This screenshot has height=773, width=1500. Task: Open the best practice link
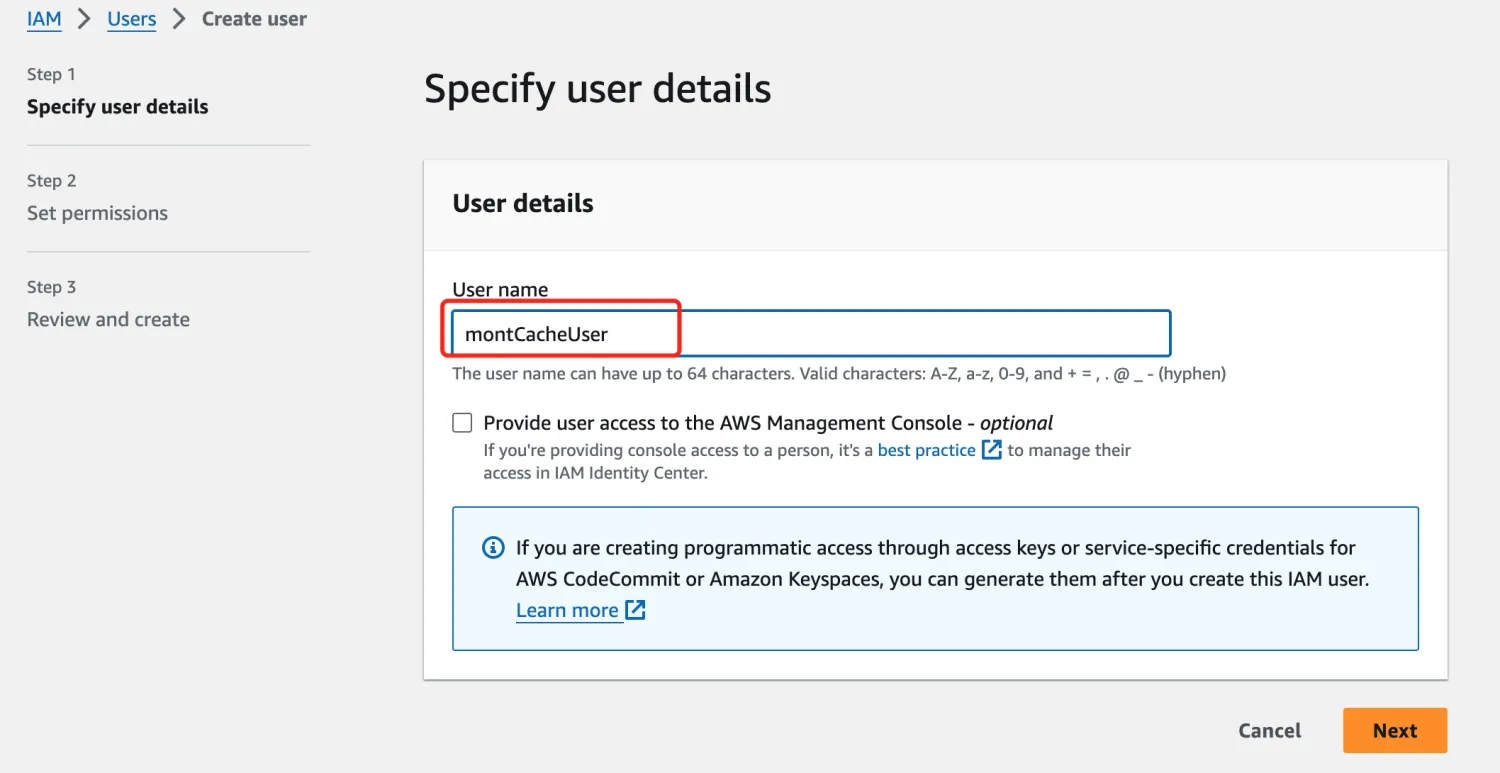point(926,450)
